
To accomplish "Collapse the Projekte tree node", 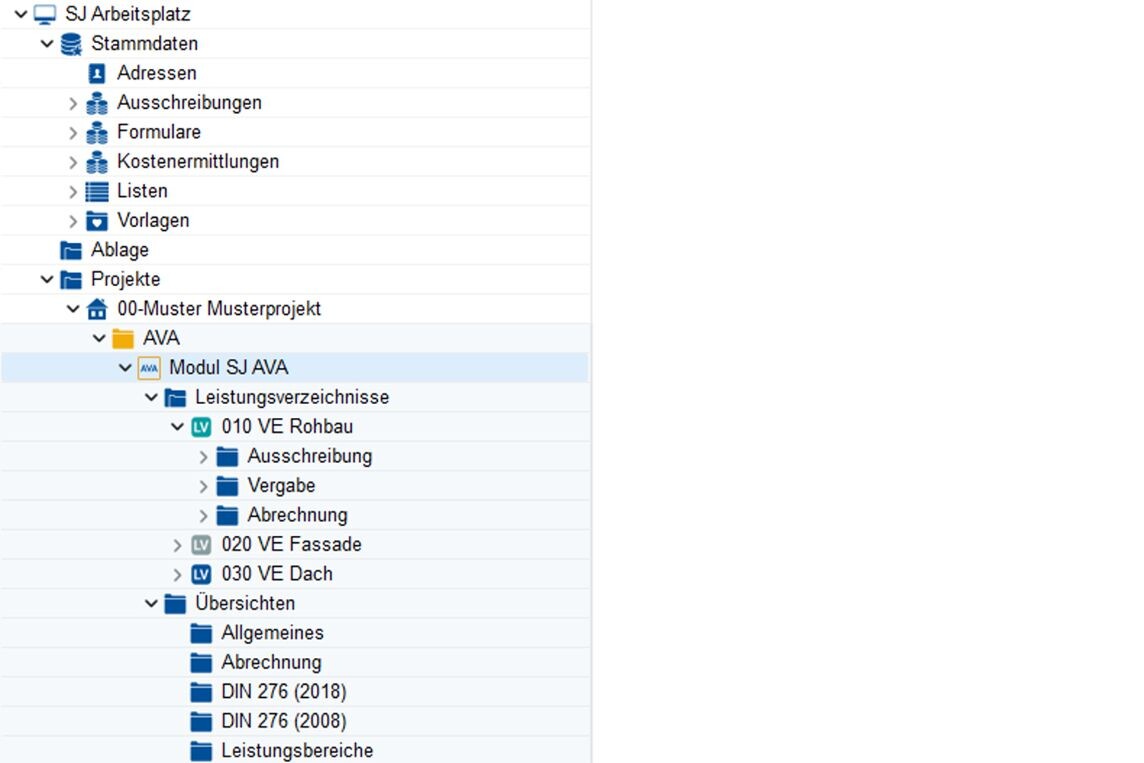I will click(47, 280).
